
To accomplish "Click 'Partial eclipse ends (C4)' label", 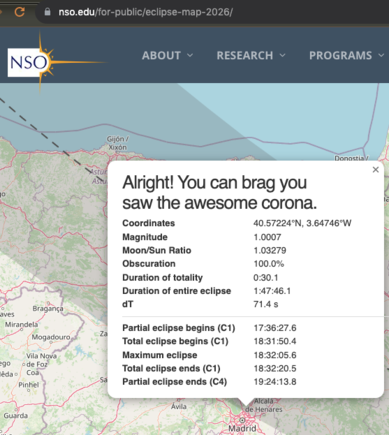I will click(x=175, y=382).
